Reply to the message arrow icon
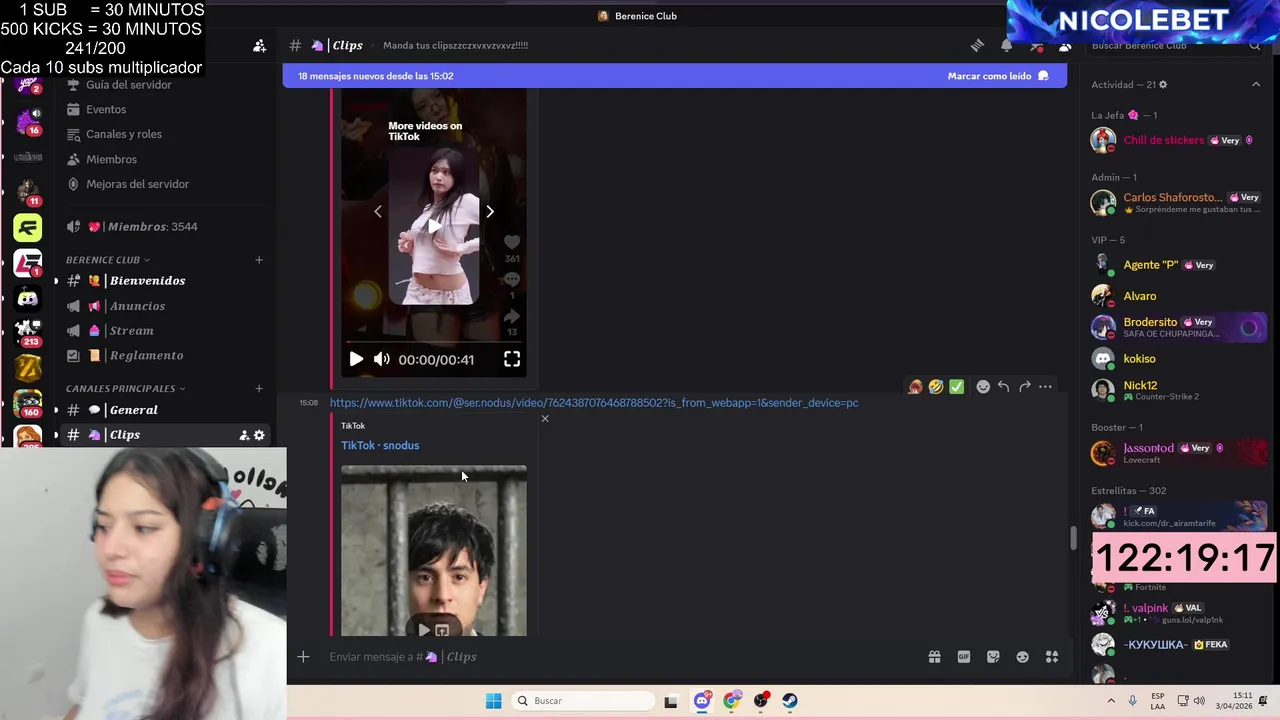Screen dimensions: 1280x720 coord(1003,387)
